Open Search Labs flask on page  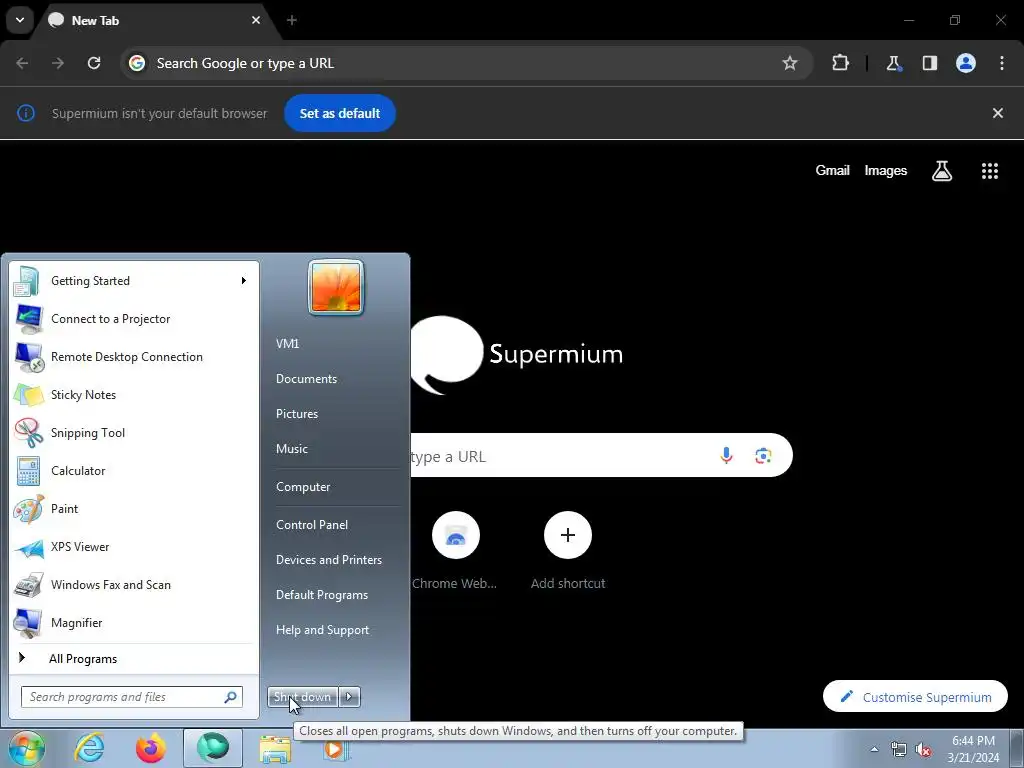coord(942,171)
